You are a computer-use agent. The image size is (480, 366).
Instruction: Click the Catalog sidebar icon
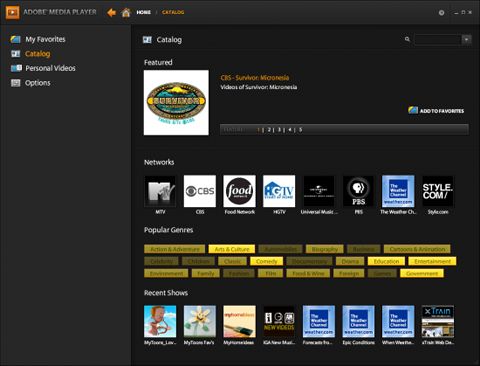click(15, 54)
